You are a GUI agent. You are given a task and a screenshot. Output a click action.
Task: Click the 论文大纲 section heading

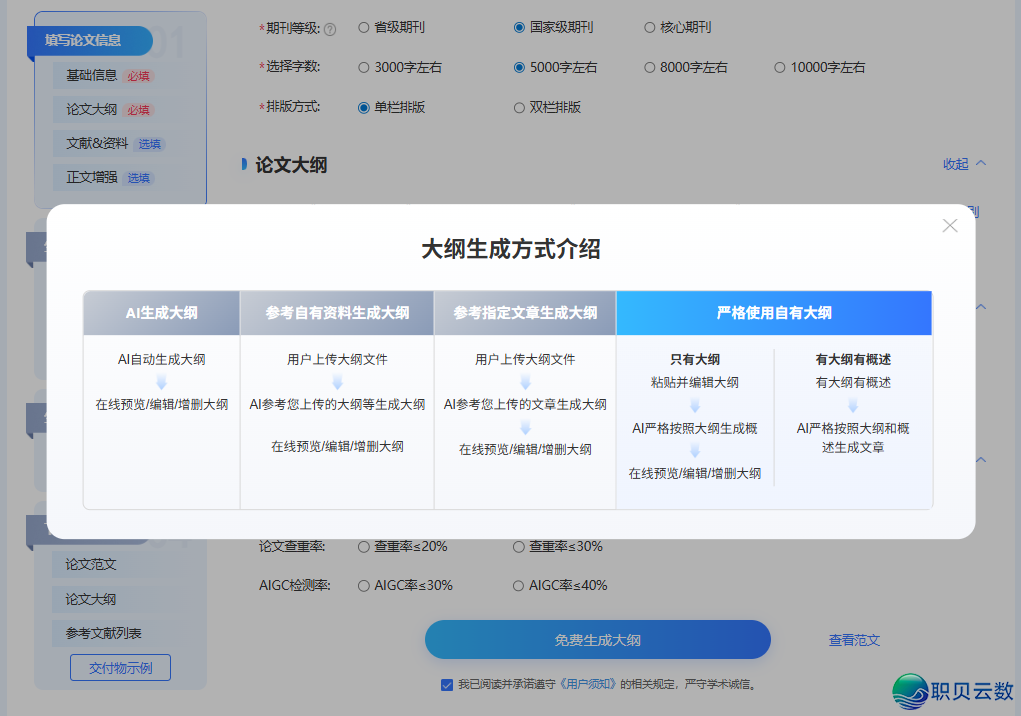[x=291, y=165]
